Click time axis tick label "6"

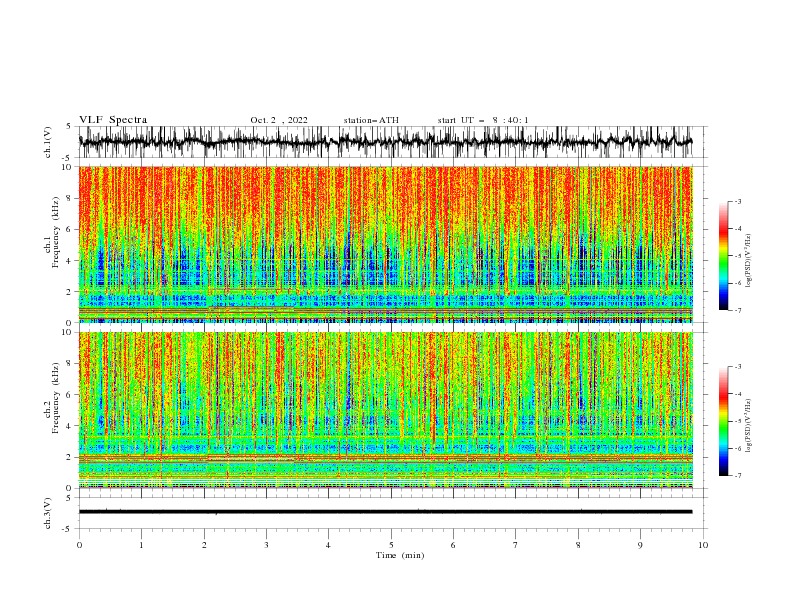point(453,545)
